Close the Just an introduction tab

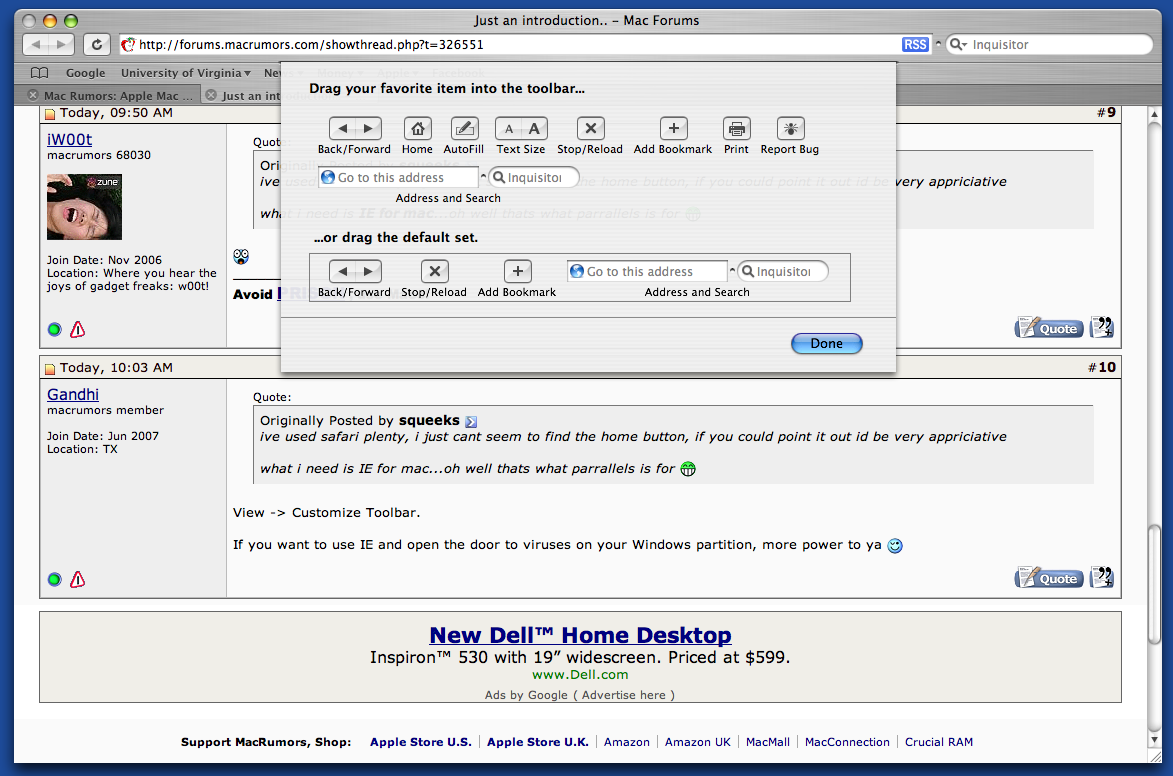[x=211, y=95]
